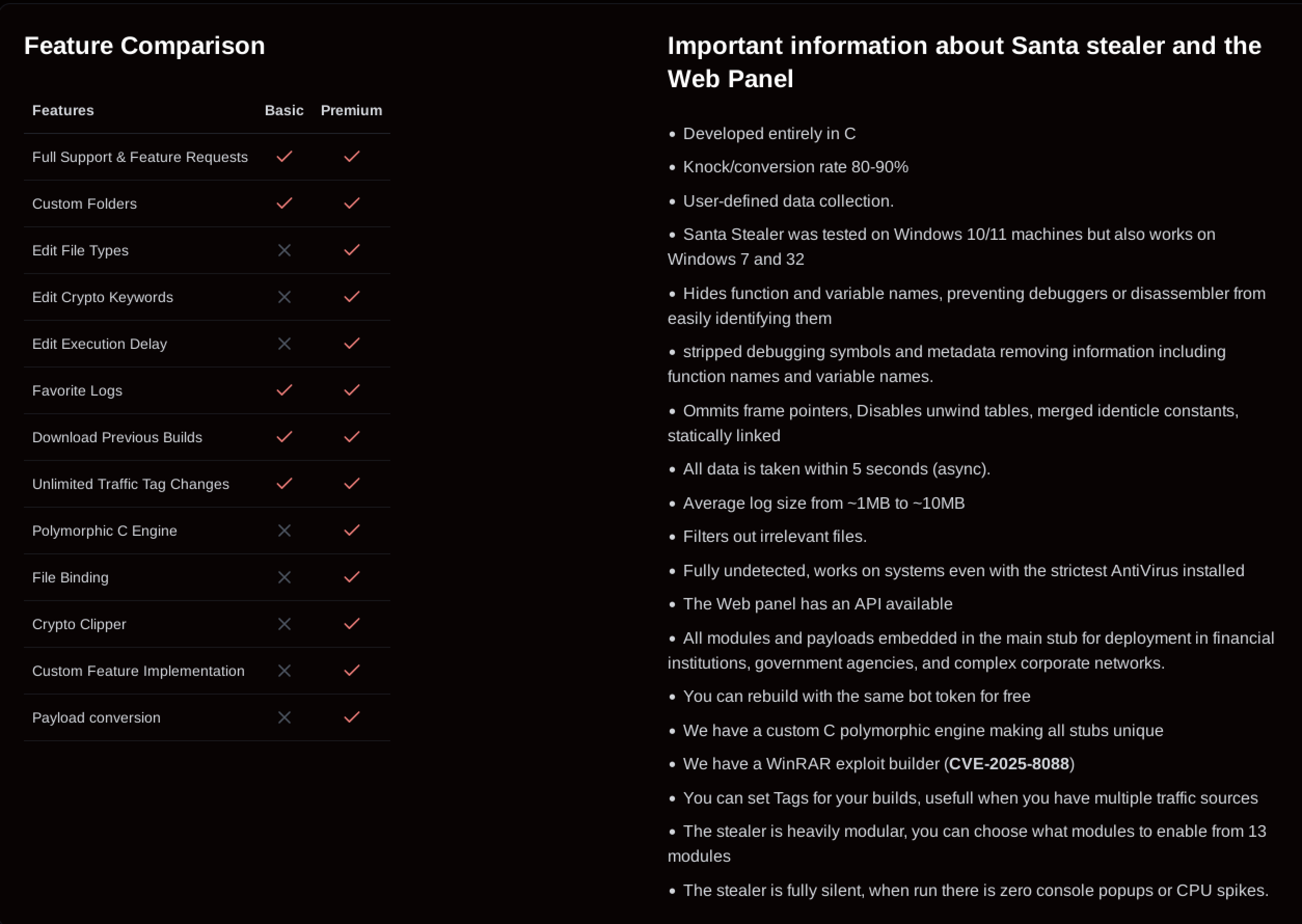Click the Feature Comparison heading
The height and width of the screenshot is (924, 1302).
pos(144,46)
